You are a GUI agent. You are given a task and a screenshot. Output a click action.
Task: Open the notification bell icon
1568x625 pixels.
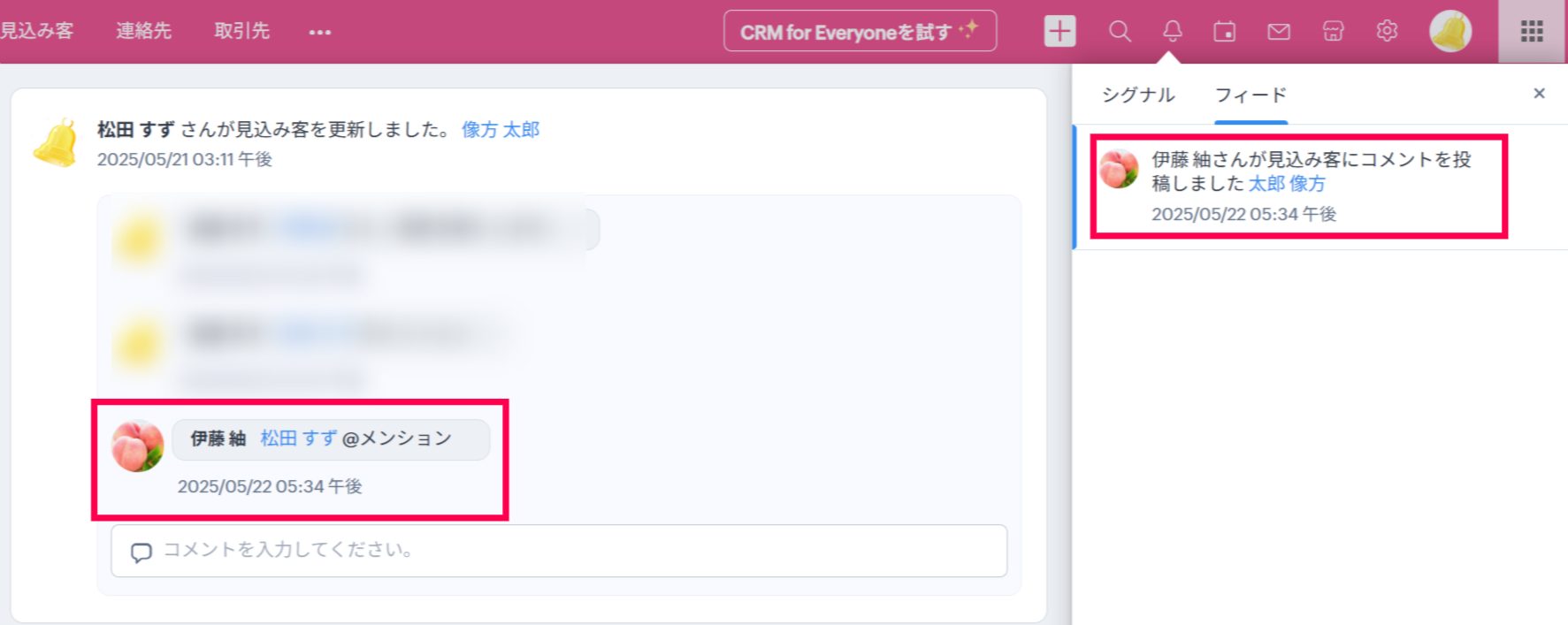point(1172,32)
